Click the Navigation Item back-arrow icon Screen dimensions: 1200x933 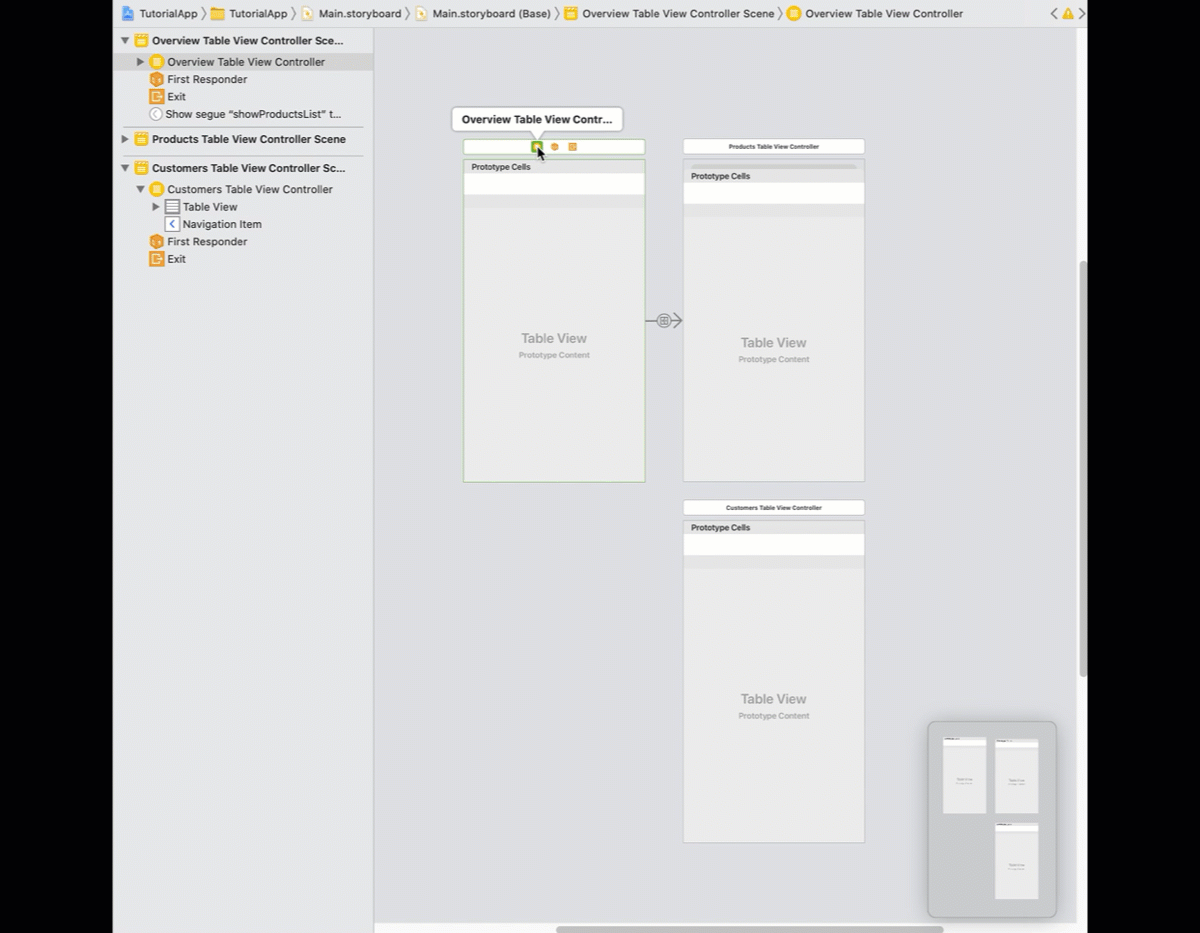172,224
